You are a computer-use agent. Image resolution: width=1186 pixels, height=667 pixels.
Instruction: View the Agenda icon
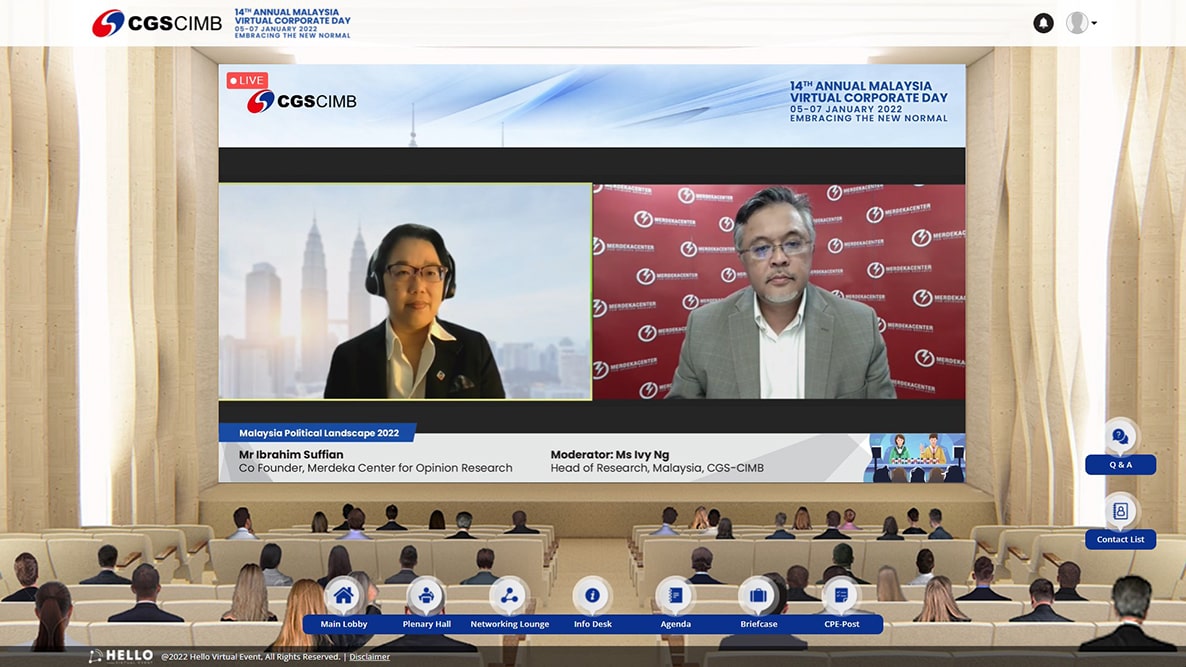(675, 595)
